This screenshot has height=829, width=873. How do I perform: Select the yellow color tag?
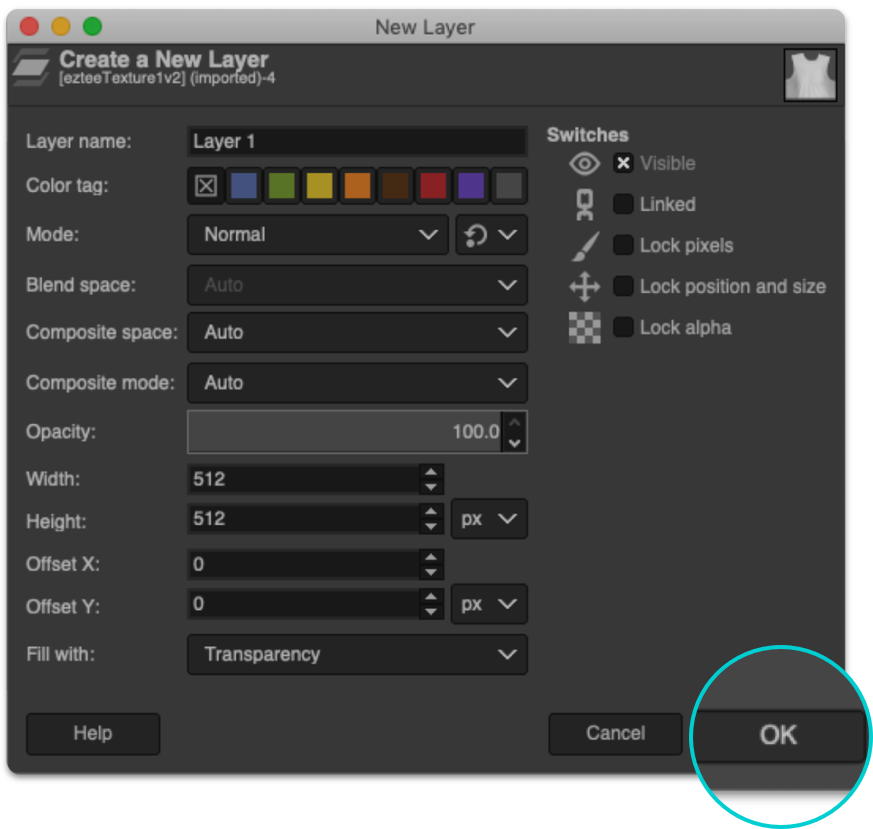click(x=320, y=185)
